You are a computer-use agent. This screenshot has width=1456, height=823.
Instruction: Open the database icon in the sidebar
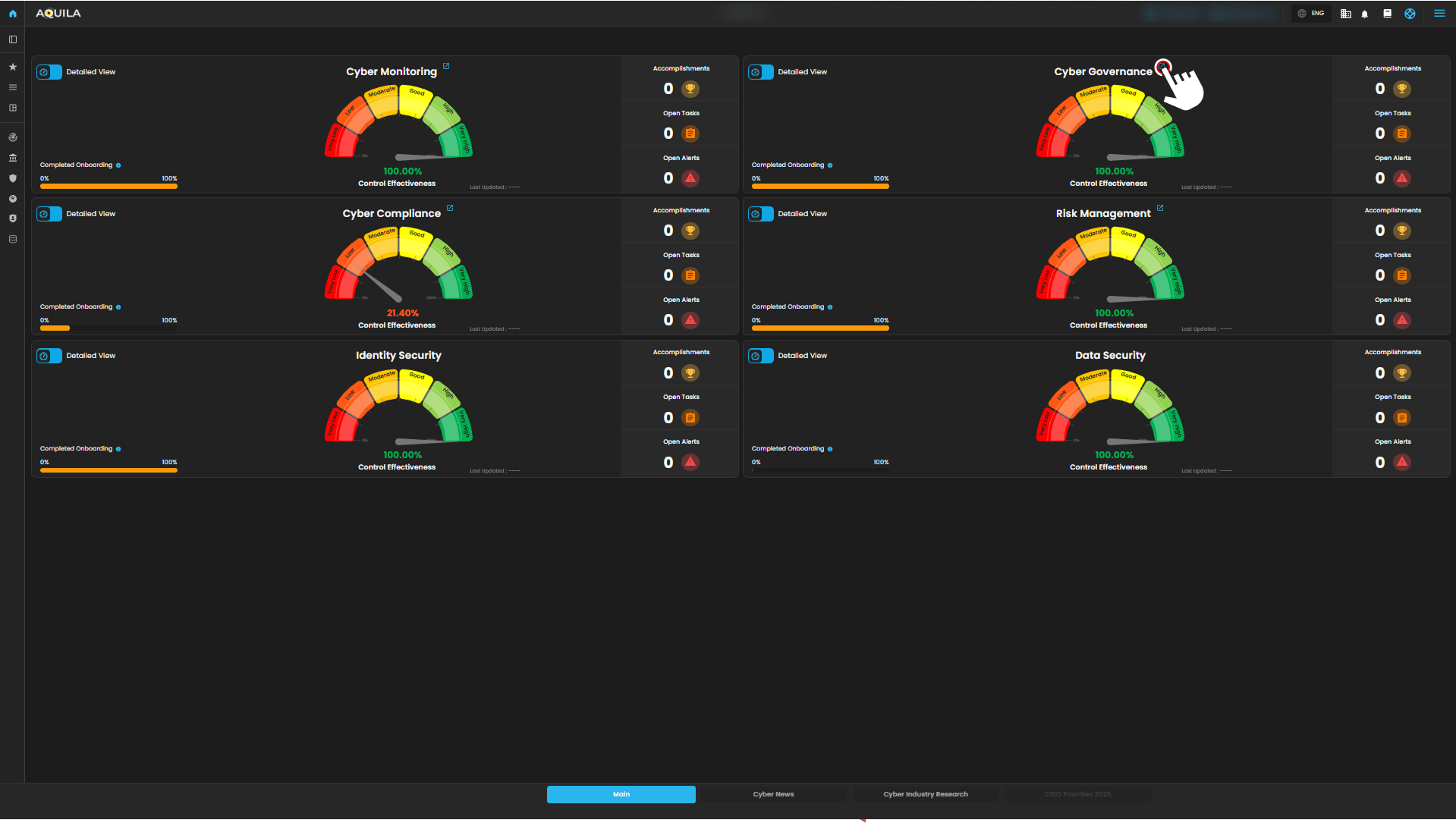tap(13, 239)
